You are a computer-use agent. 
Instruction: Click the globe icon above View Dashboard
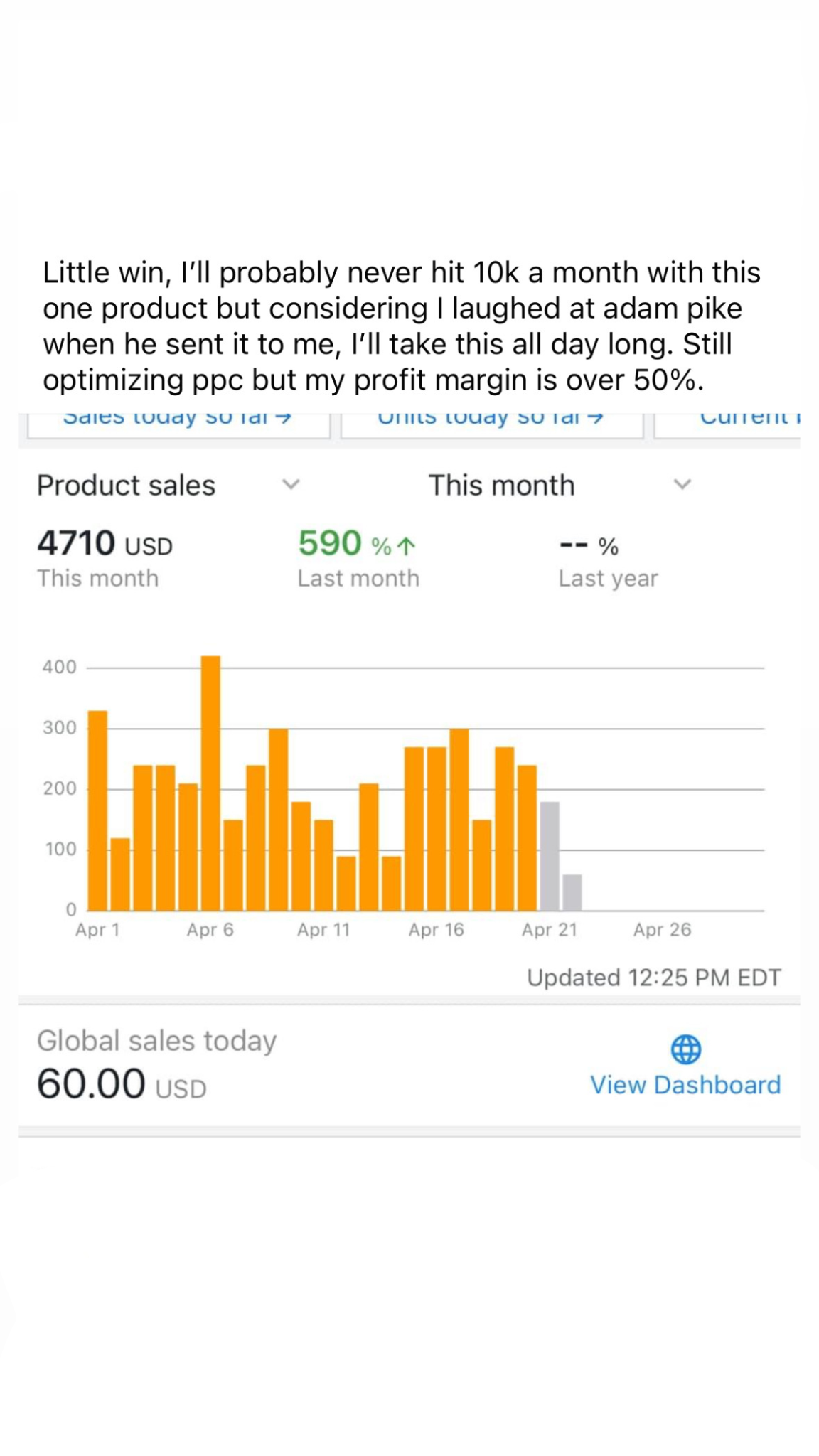coord(685,1049)
